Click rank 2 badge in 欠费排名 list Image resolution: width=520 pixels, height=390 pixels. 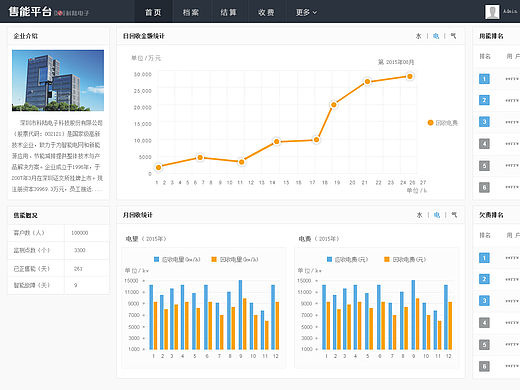[484, 279]
